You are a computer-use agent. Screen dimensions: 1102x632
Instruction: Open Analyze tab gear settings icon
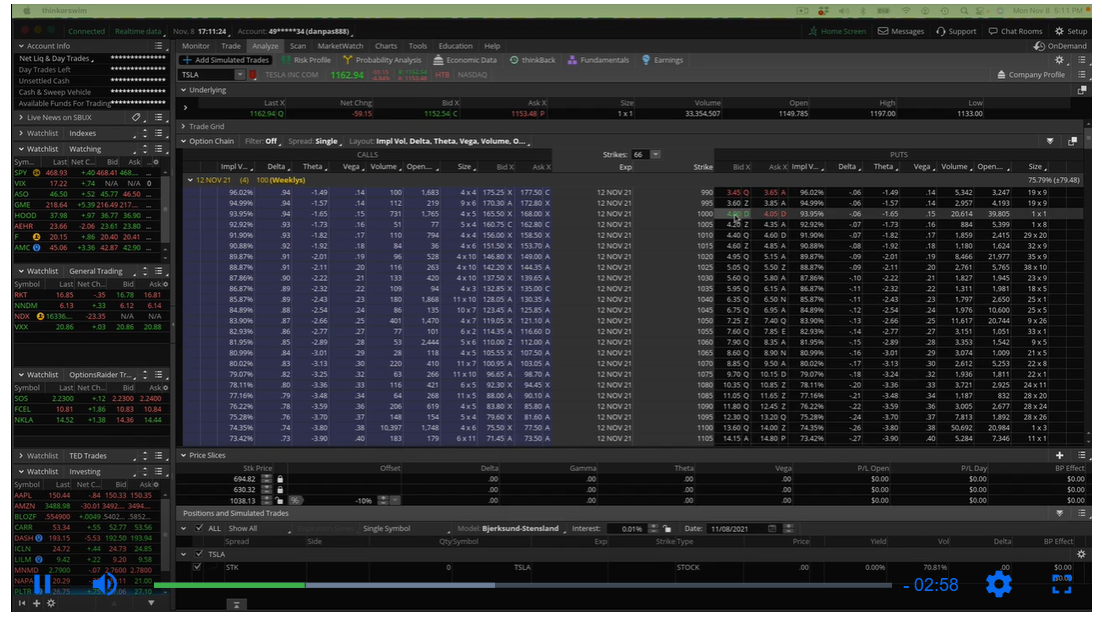tap(1059, 60)
